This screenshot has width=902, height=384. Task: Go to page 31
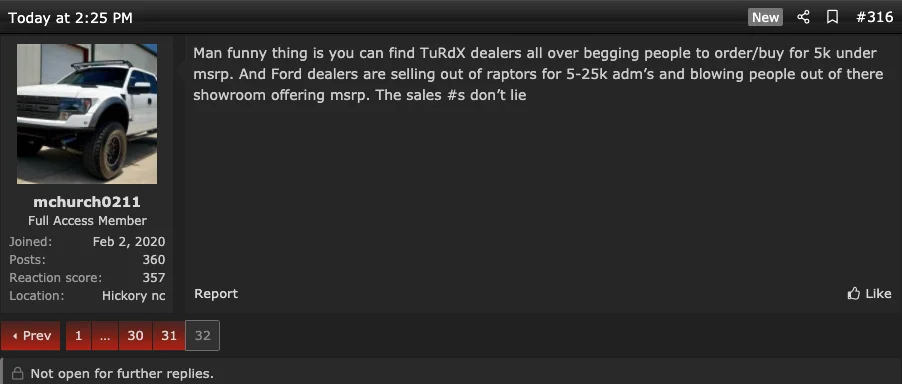169,336
